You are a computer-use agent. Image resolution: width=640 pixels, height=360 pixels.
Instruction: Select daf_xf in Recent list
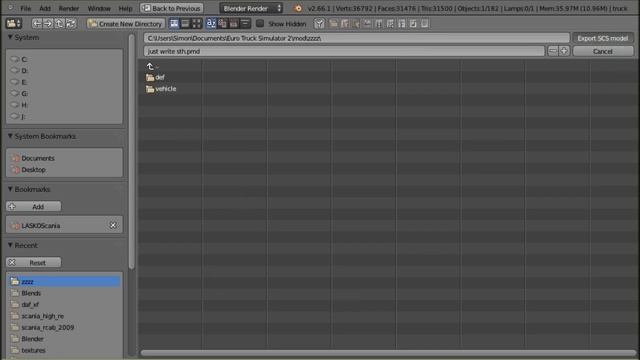pos(64,304)
